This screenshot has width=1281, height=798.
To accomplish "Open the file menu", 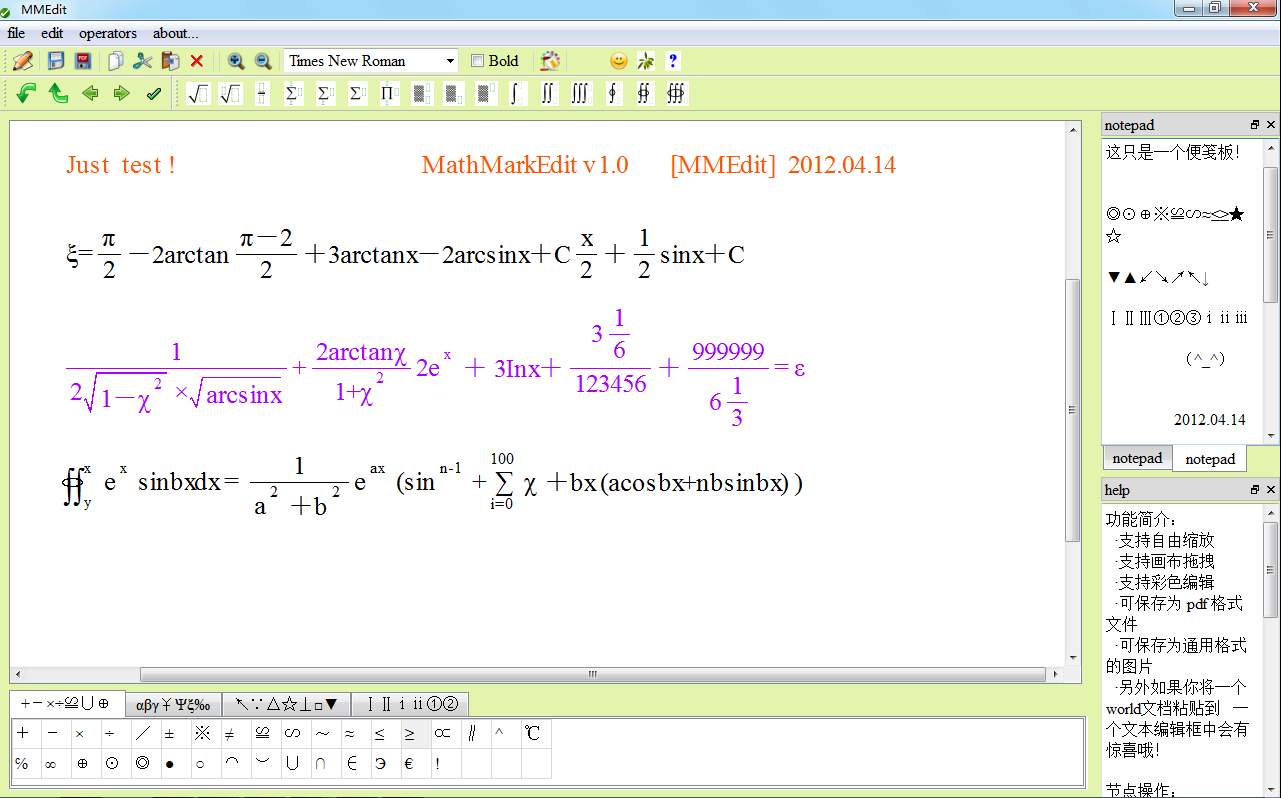I will [16, 33].
